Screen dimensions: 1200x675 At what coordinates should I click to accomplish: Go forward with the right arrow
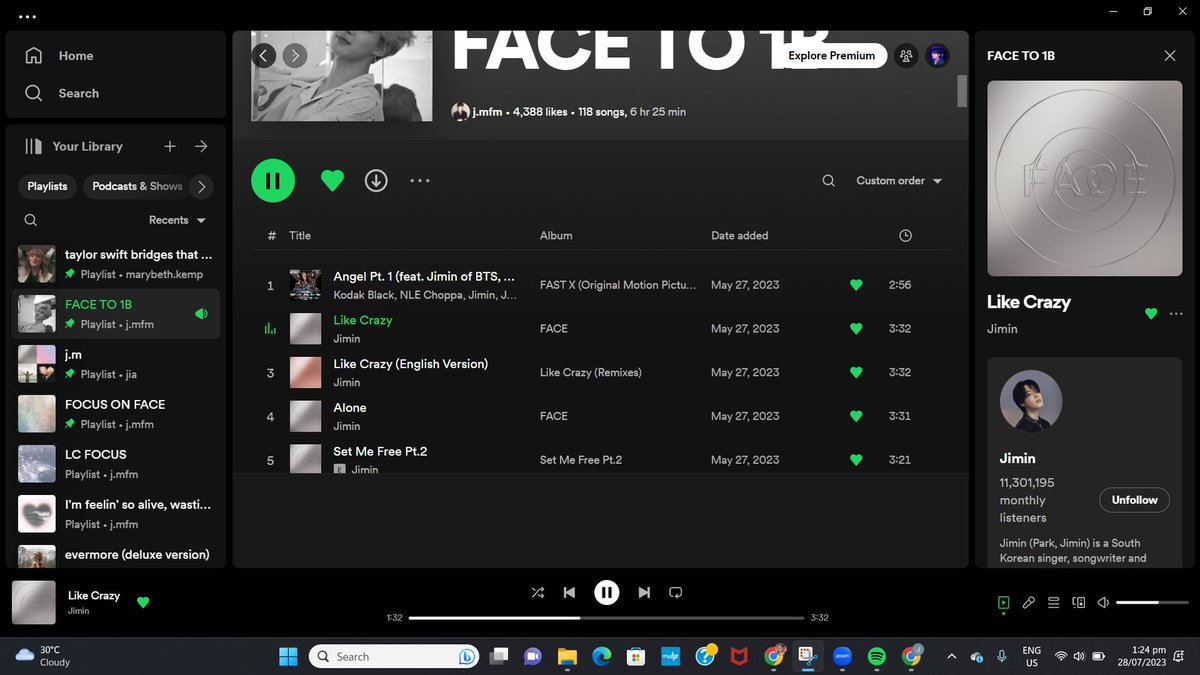coord(294,56)
